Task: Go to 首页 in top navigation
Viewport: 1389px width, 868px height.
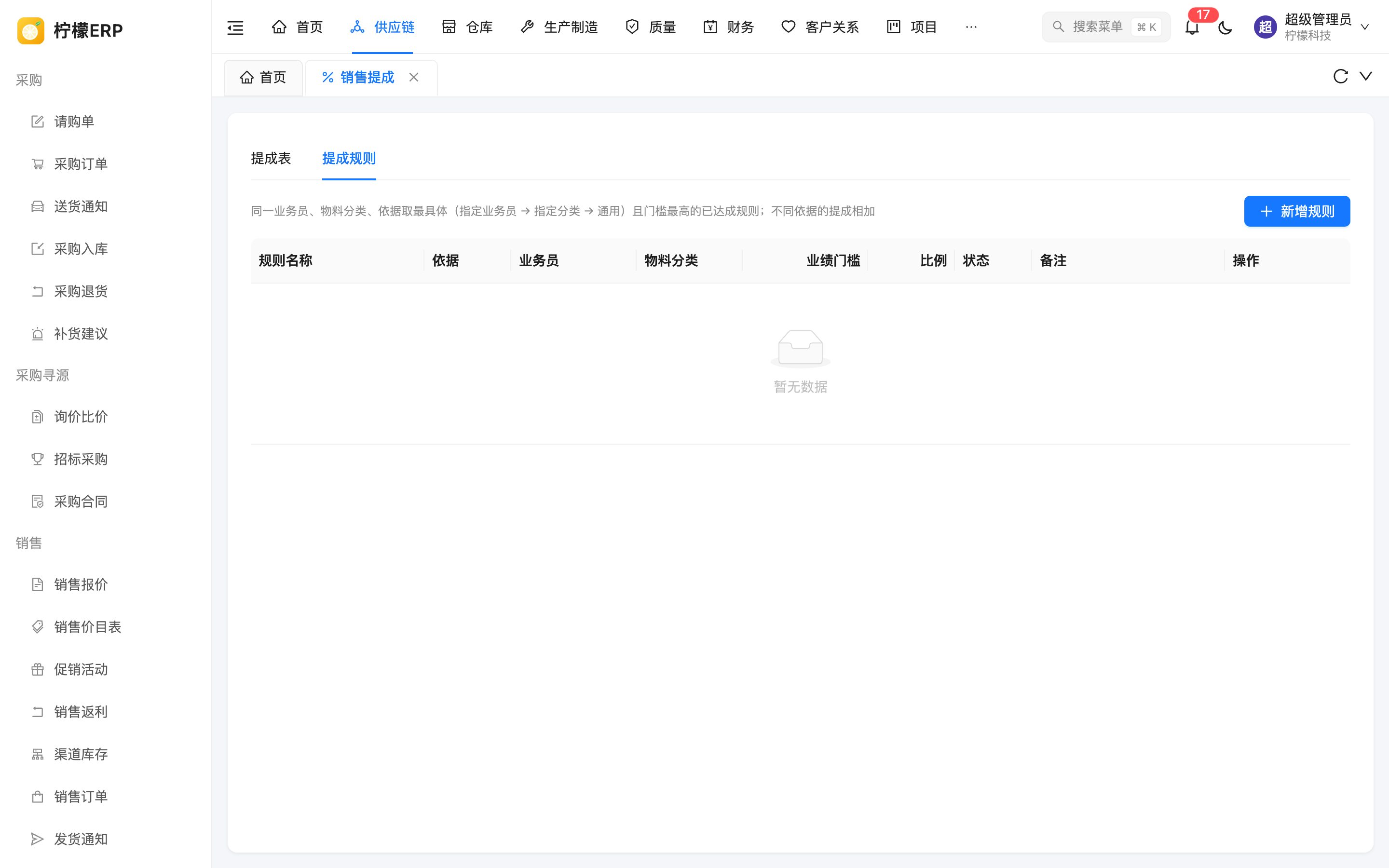Action: click(x=297, y=27)
